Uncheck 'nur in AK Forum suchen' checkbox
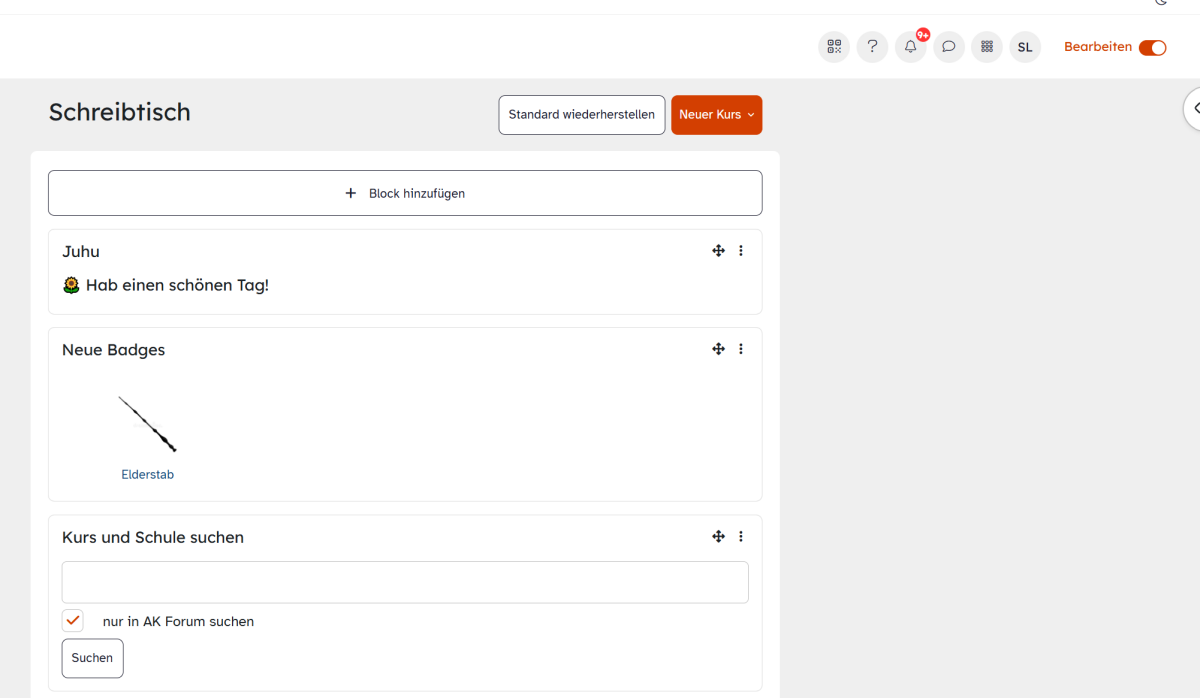 pyautogui.click(x=73, y=621)
